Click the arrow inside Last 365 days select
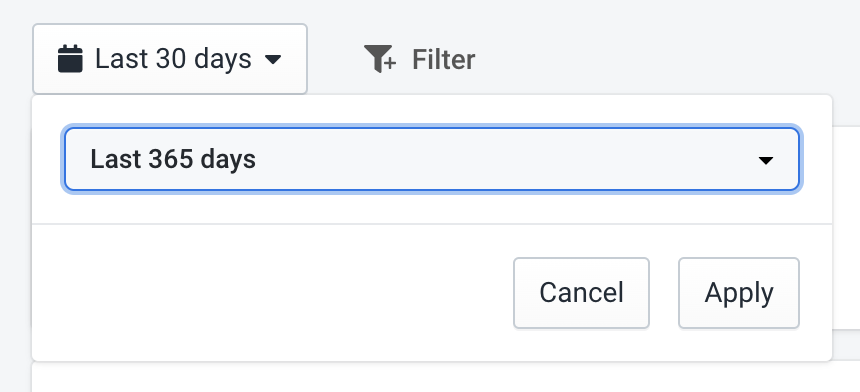This screenshot has height=392, width=860. click(x=765, y=160)
